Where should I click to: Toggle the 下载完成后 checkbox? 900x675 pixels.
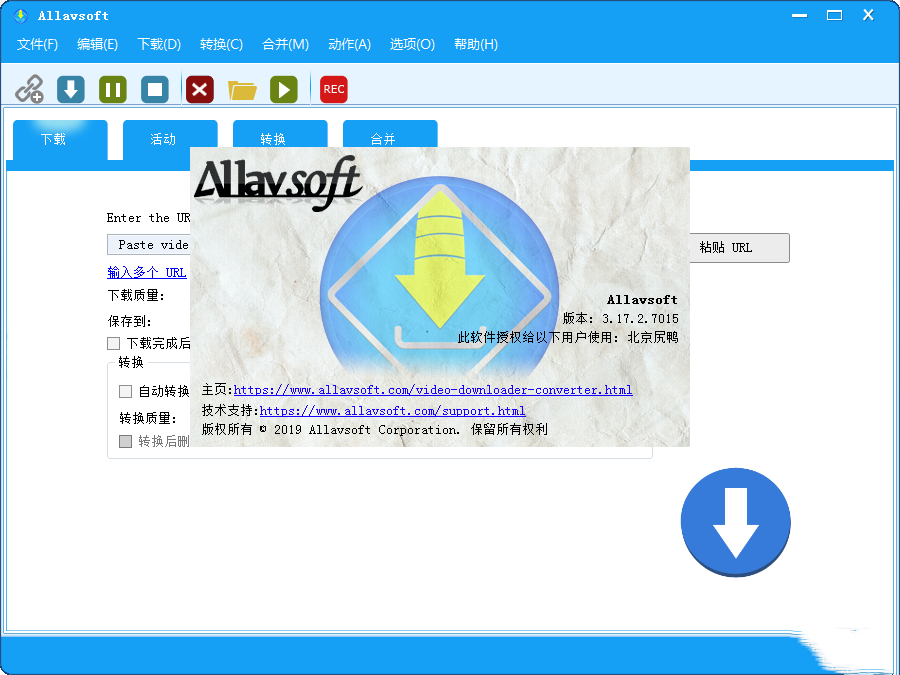click(114, 343)
